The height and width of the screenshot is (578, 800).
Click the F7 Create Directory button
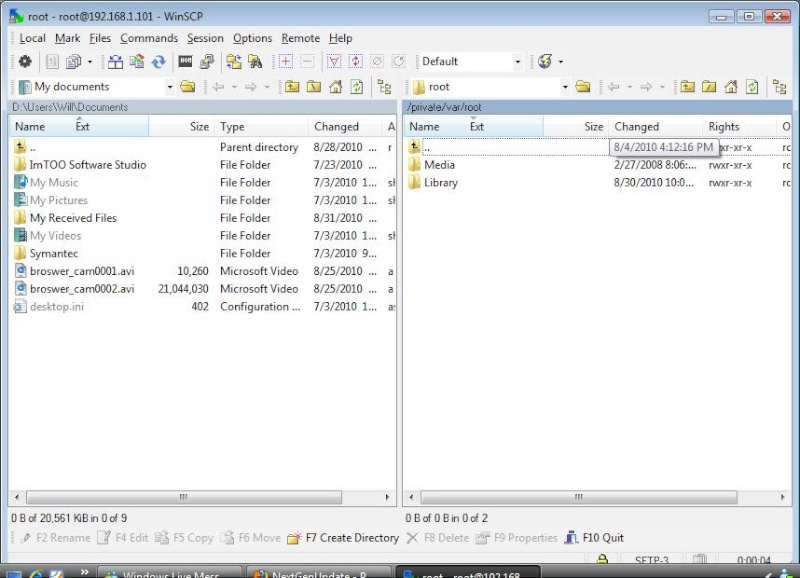pos(343,538)
